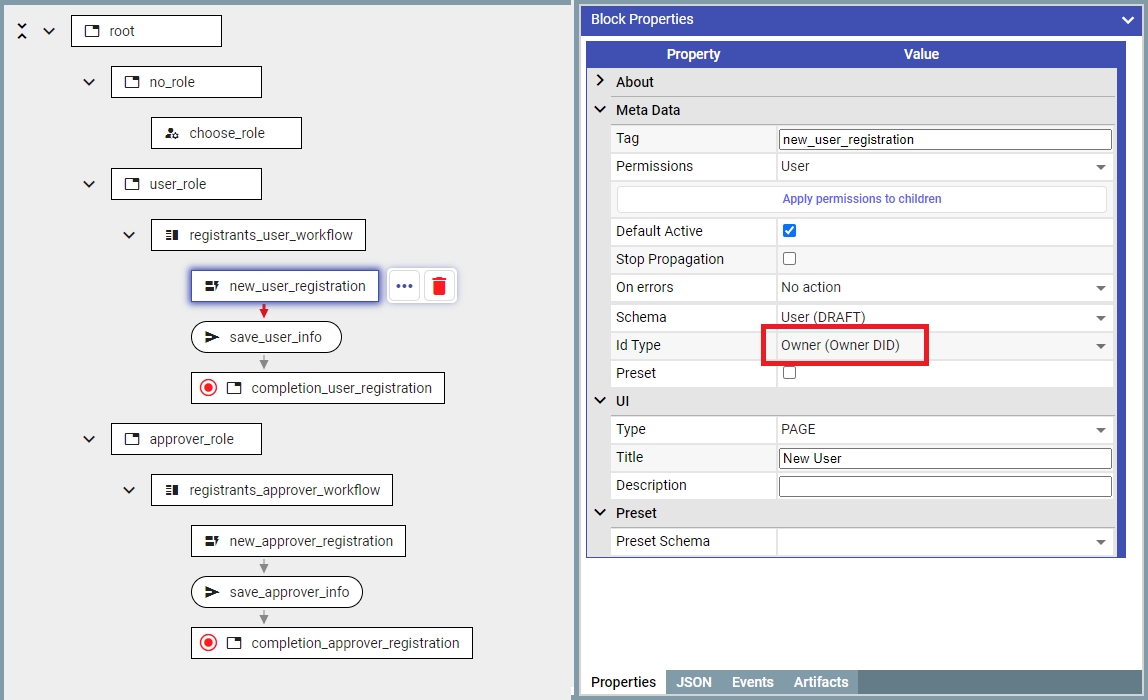
Task: Open the Id Type dropdown
Action: coord(944,346)
